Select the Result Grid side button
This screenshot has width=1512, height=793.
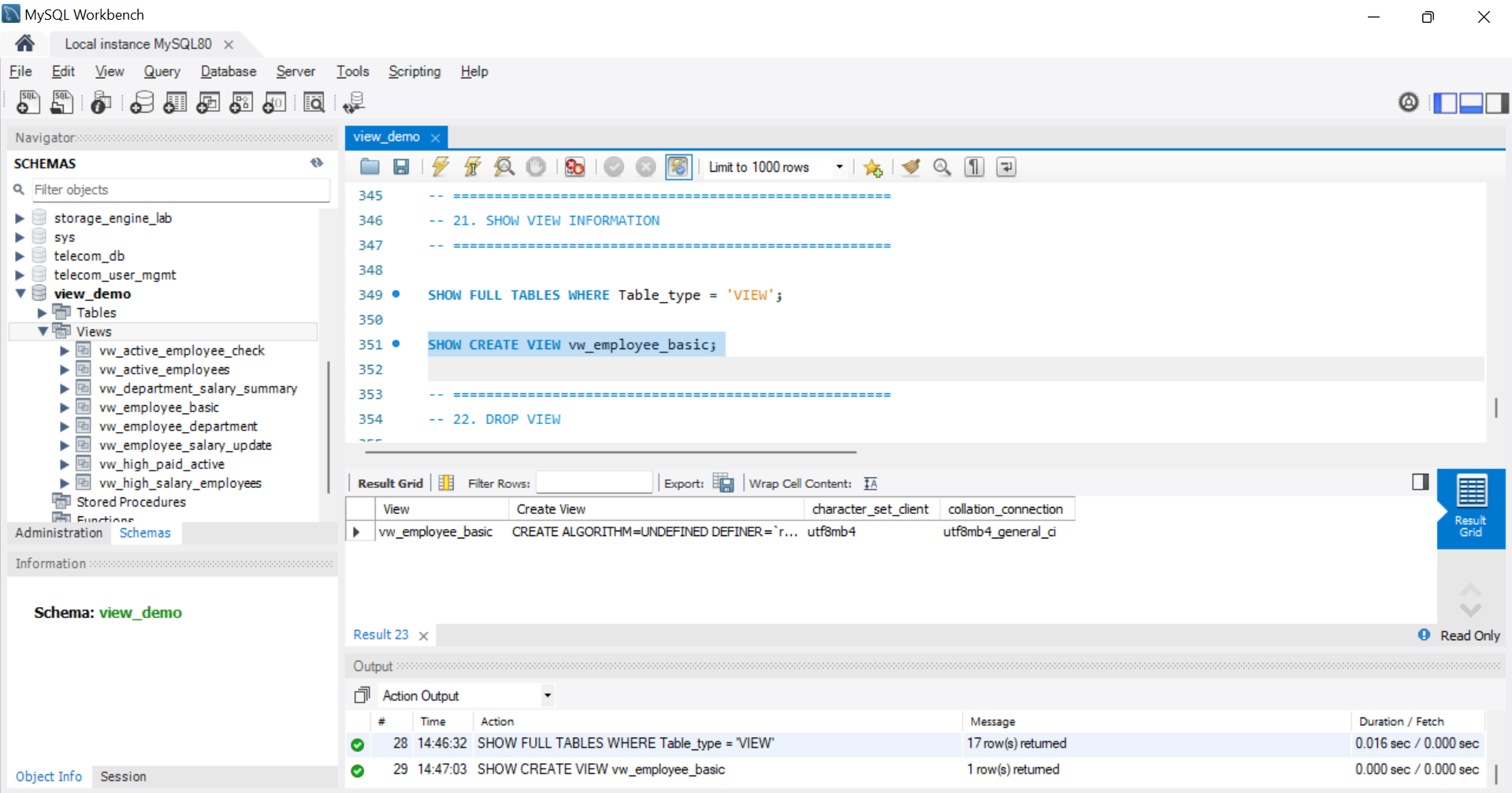click(x=1470, y=508)
